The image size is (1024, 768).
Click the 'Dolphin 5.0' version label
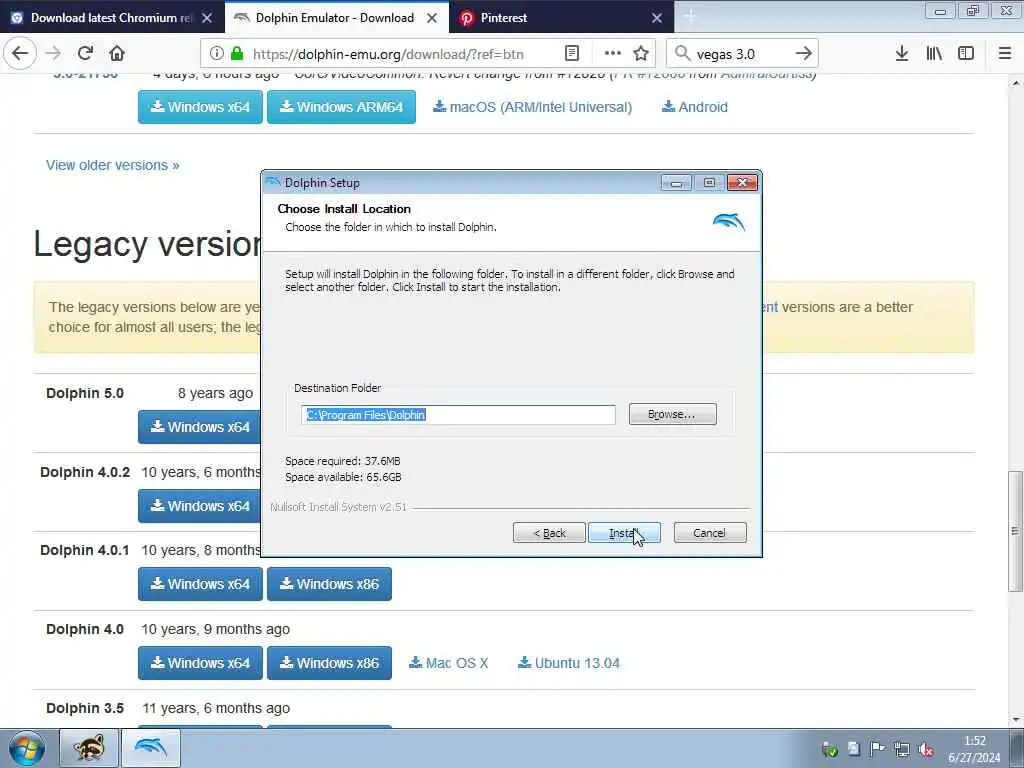(85, 393)
